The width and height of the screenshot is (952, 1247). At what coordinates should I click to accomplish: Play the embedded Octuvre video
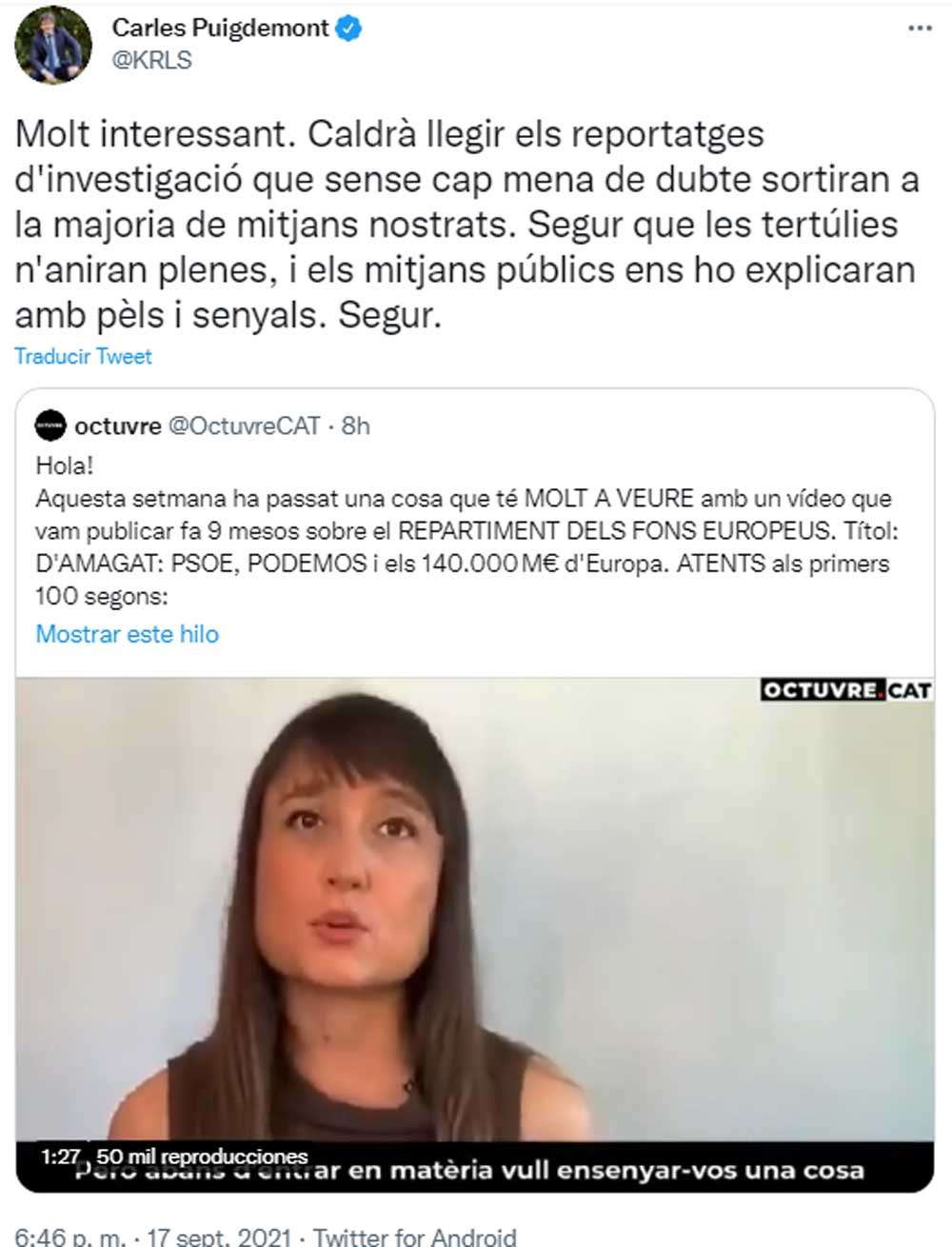[474, 935]
